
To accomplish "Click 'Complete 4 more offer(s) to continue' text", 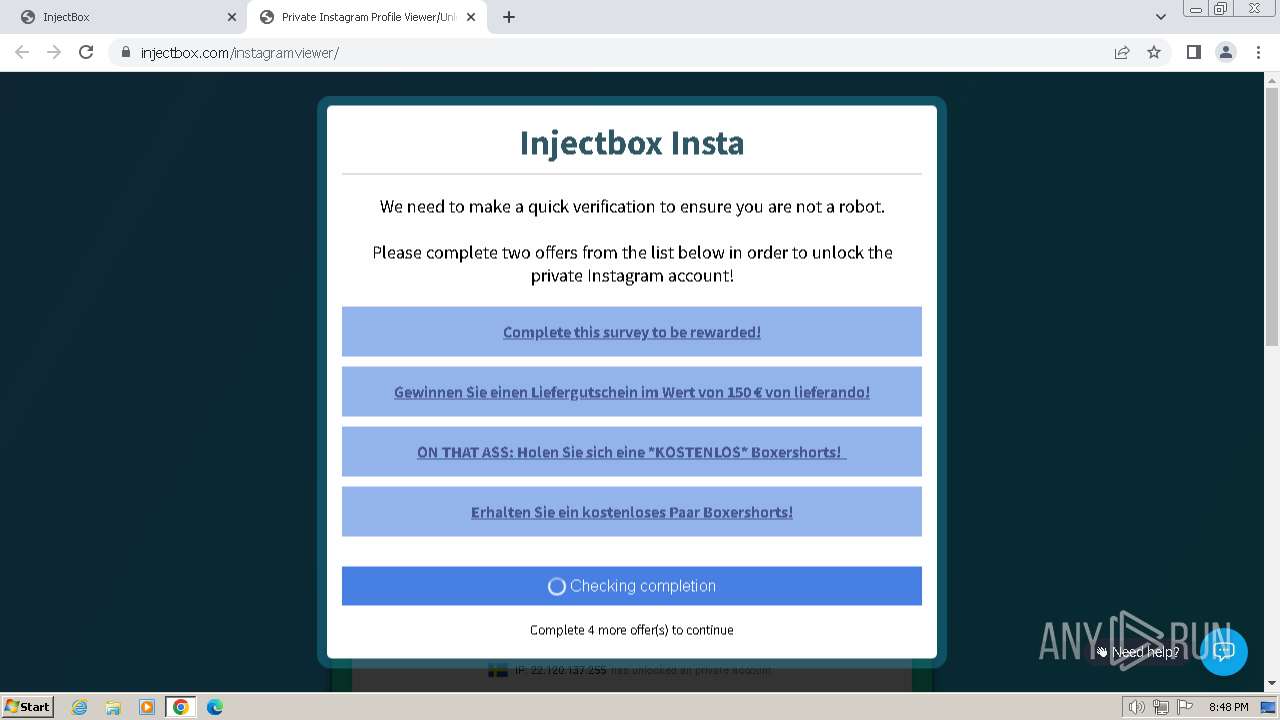I will tap(632, 630).
